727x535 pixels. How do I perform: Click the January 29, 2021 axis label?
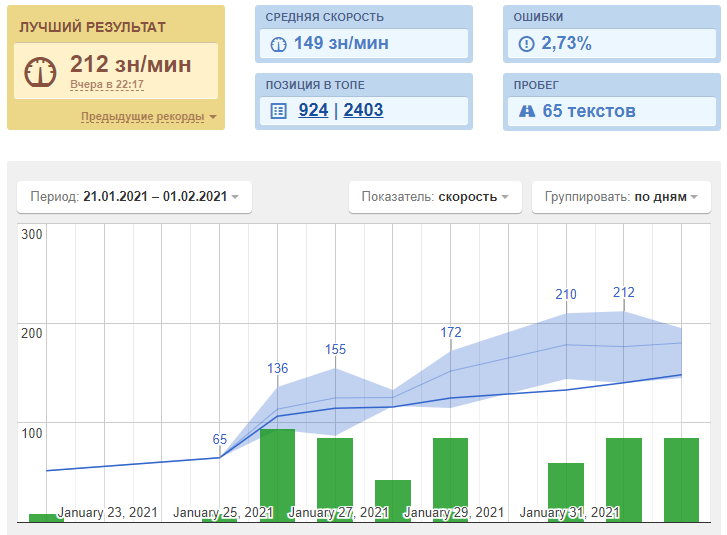coord(454,512)
